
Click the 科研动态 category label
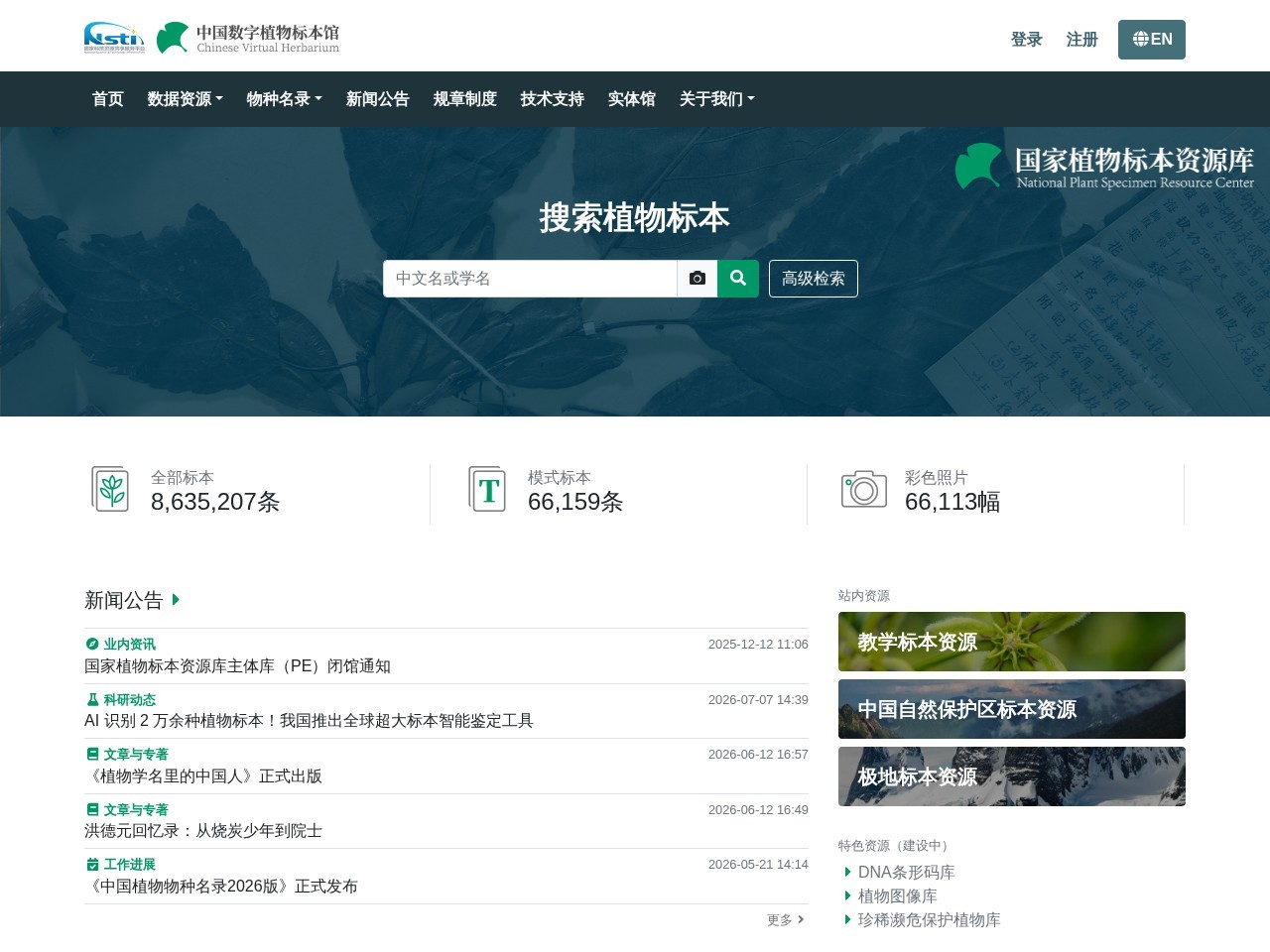[x=130, y=700]
